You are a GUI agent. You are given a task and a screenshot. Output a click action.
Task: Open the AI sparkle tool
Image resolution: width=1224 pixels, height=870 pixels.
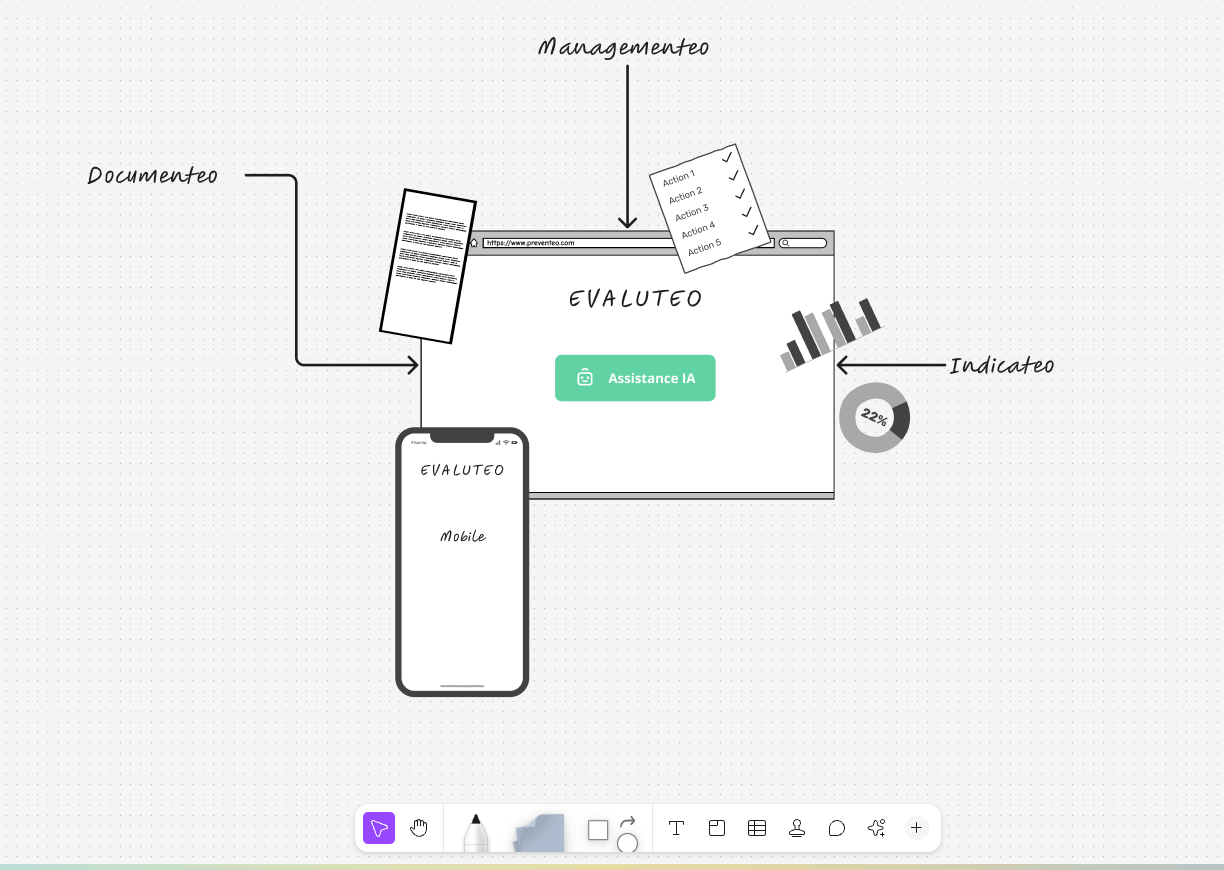point(877,828)
